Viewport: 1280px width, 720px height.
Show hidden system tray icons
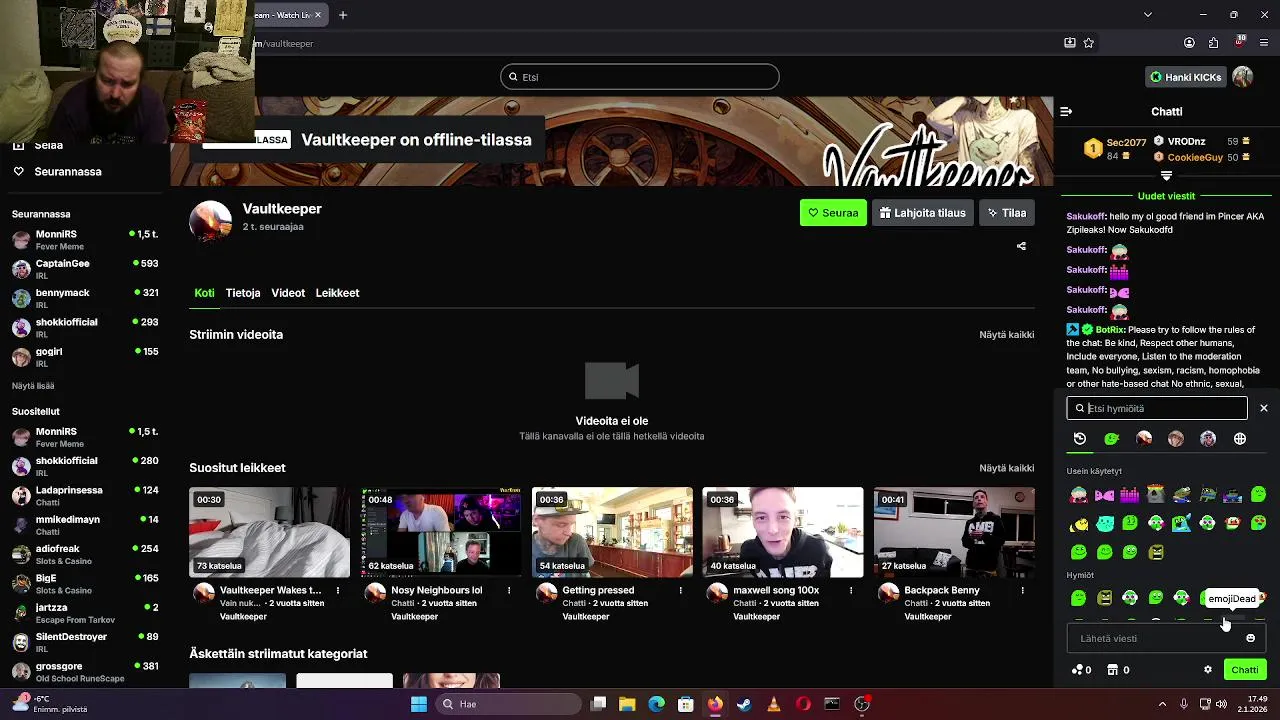pyautogui.click(x=1162, y=704)
